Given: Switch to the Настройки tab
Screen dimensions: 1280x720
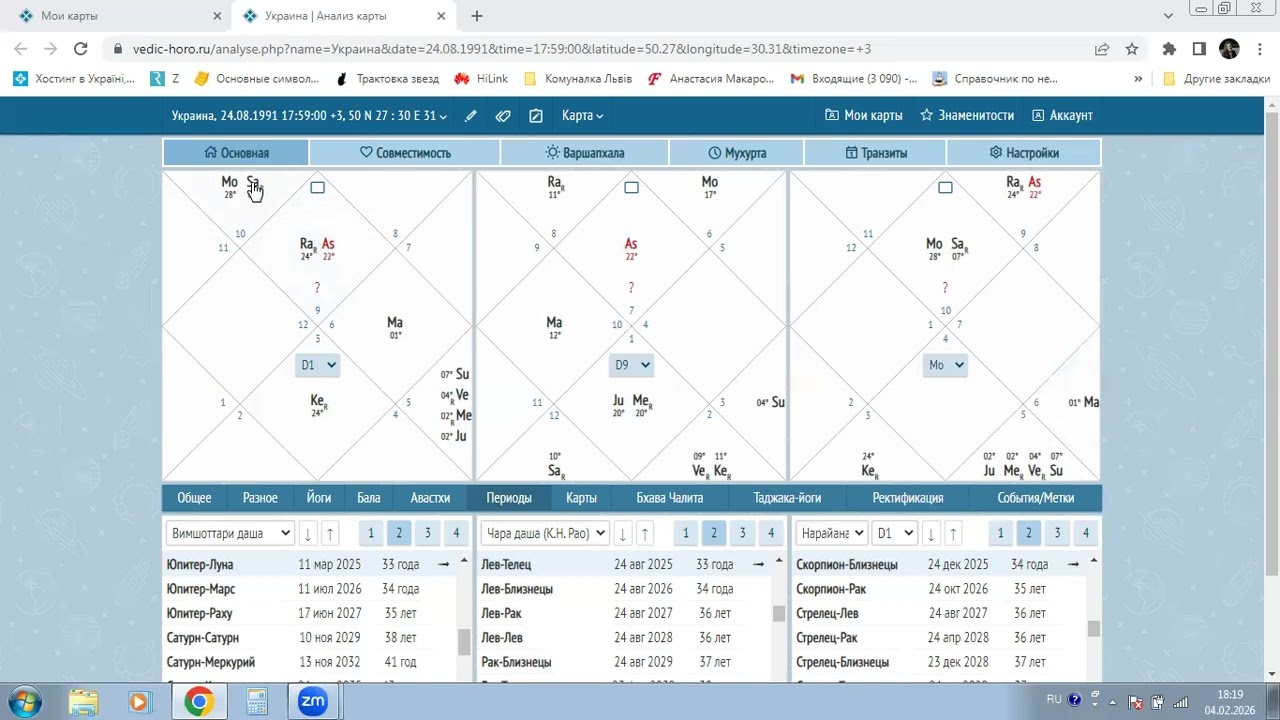Looking at the screenshot, I should (x=1024, y=153).
